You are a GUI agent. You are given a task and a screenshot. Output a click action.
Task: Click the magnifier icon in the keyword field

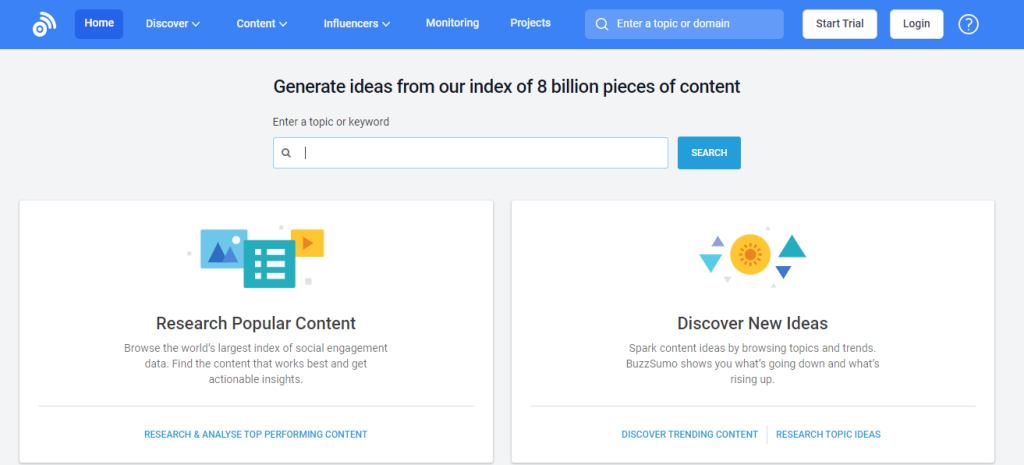point(286,153)
